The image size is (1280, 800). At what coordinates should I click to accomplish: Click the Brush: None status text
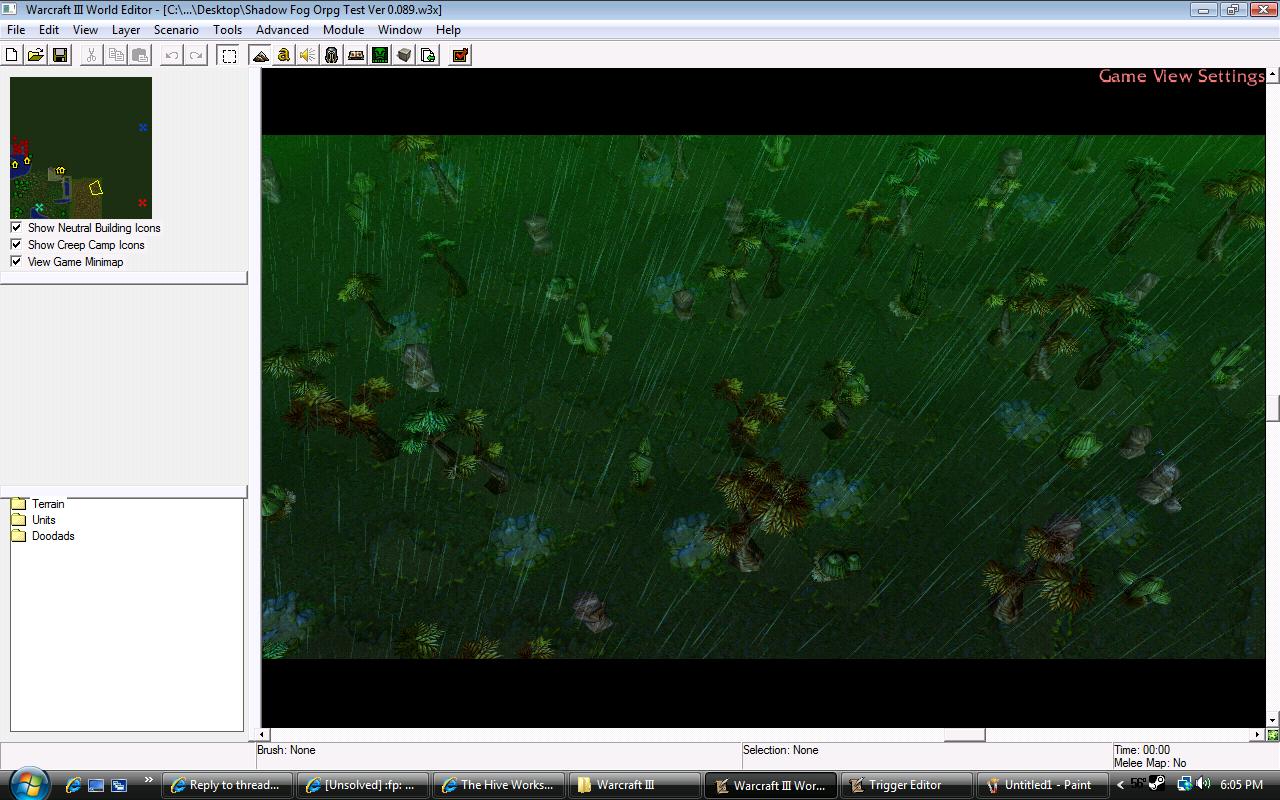286,750
